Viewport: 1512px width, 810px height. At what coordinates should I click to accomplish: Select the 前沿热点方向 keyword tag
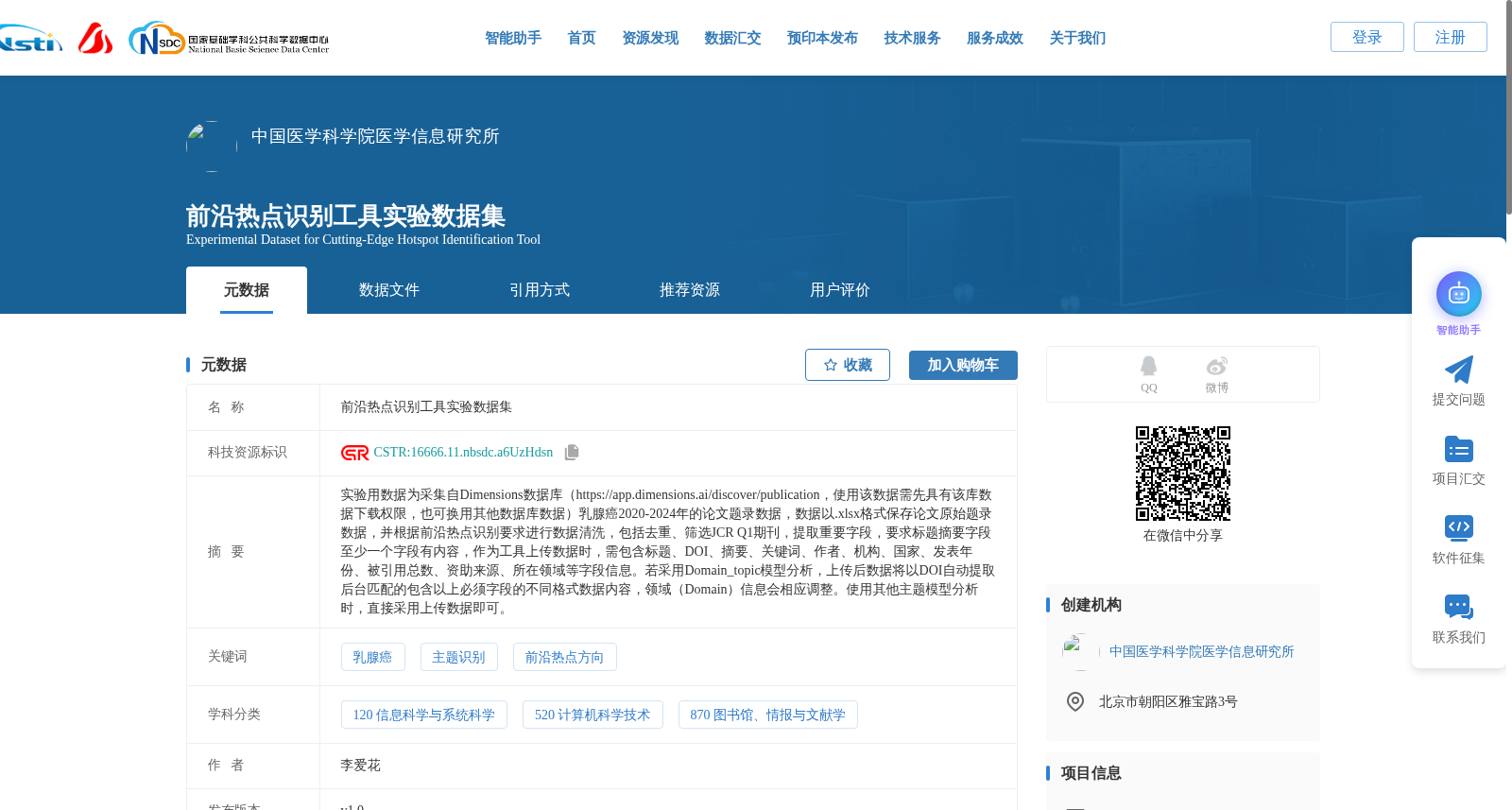pyautogui.click(x=564, y=657)
